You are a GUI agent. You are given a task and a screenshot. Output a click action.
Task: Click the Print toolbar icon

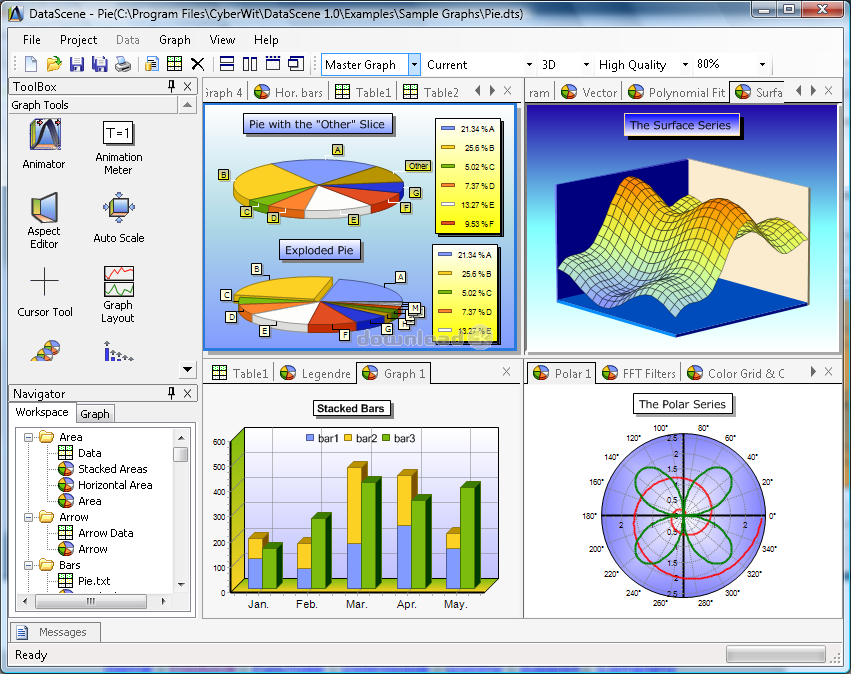(122, 65)
